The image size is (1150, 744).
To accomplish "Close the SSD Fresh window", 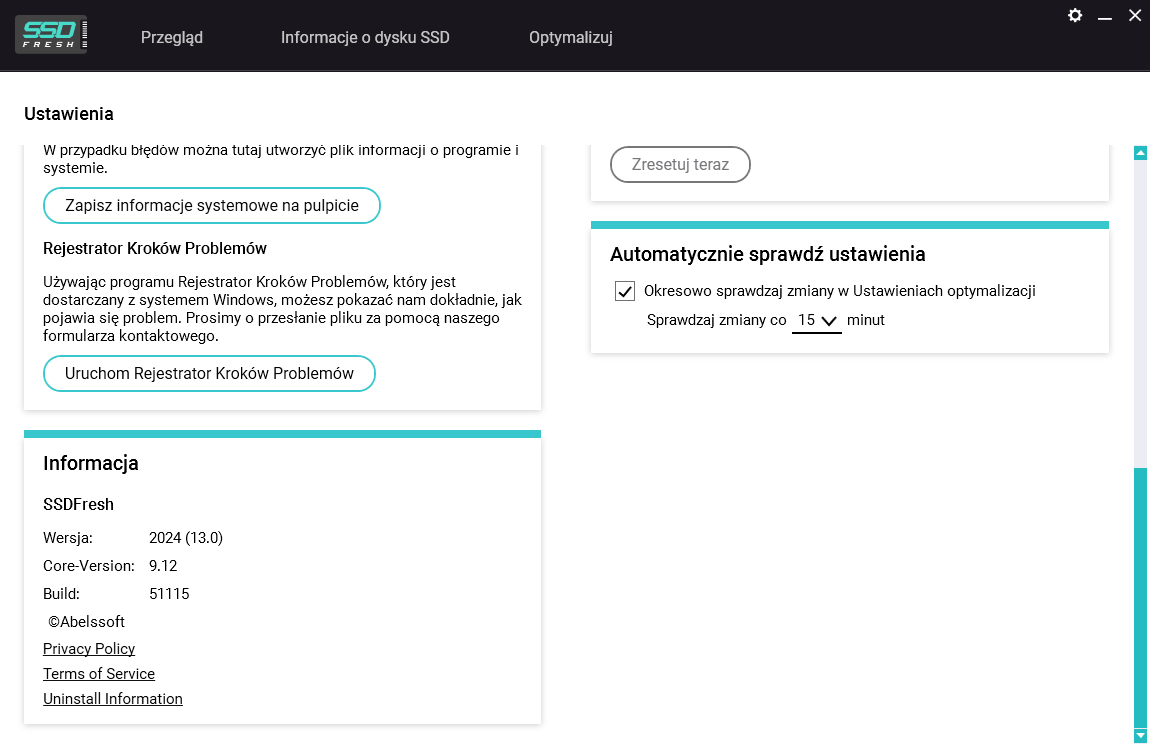I will 1135,15.
